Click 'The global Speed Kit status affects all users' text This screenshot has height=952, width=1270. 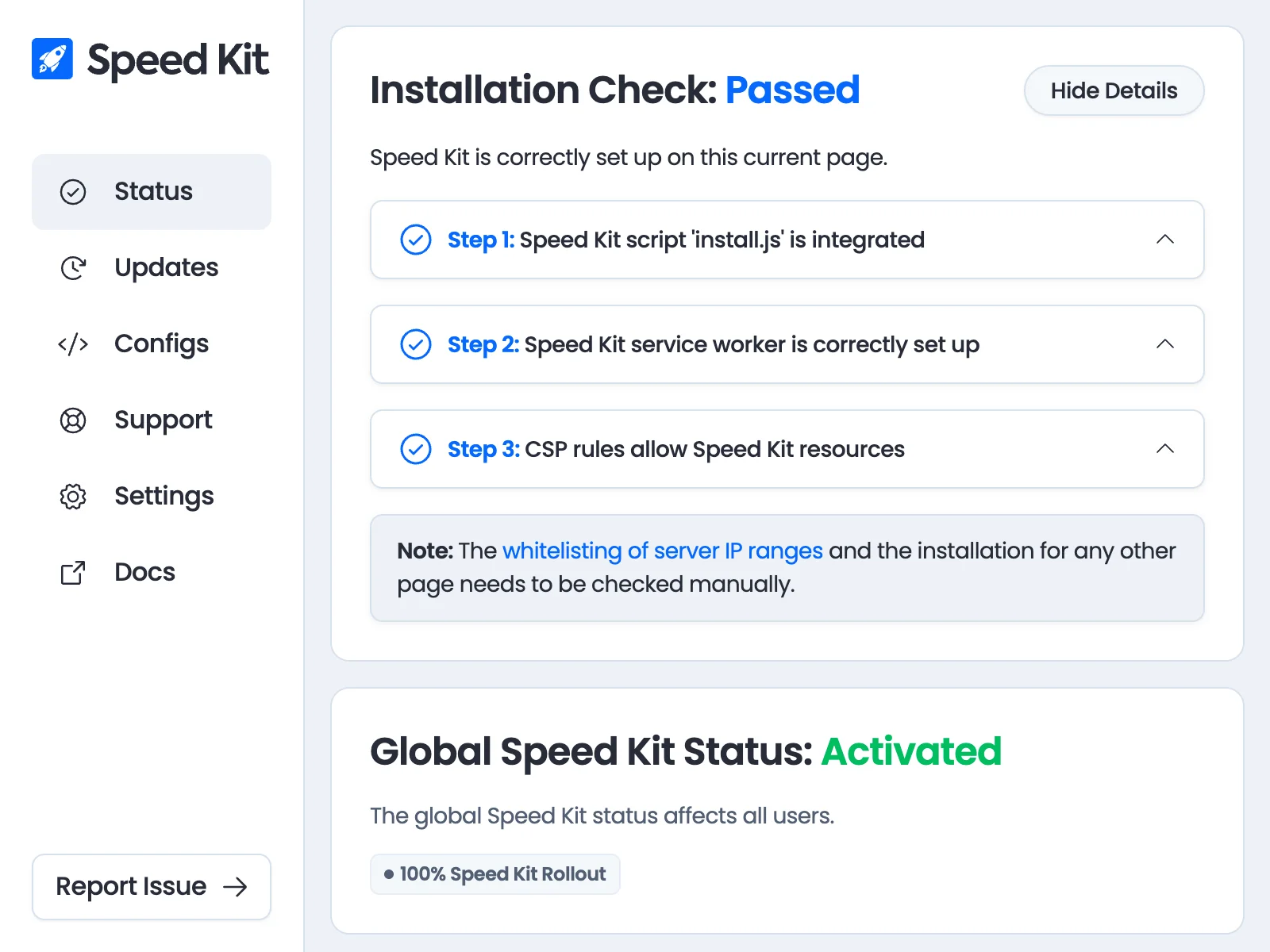point(602,816)
